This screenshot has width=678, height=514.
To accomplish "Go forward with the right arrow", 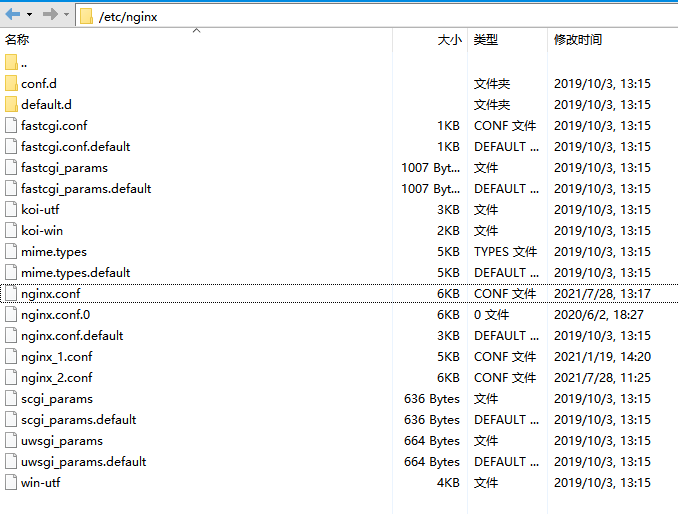I will click(50, 14).
